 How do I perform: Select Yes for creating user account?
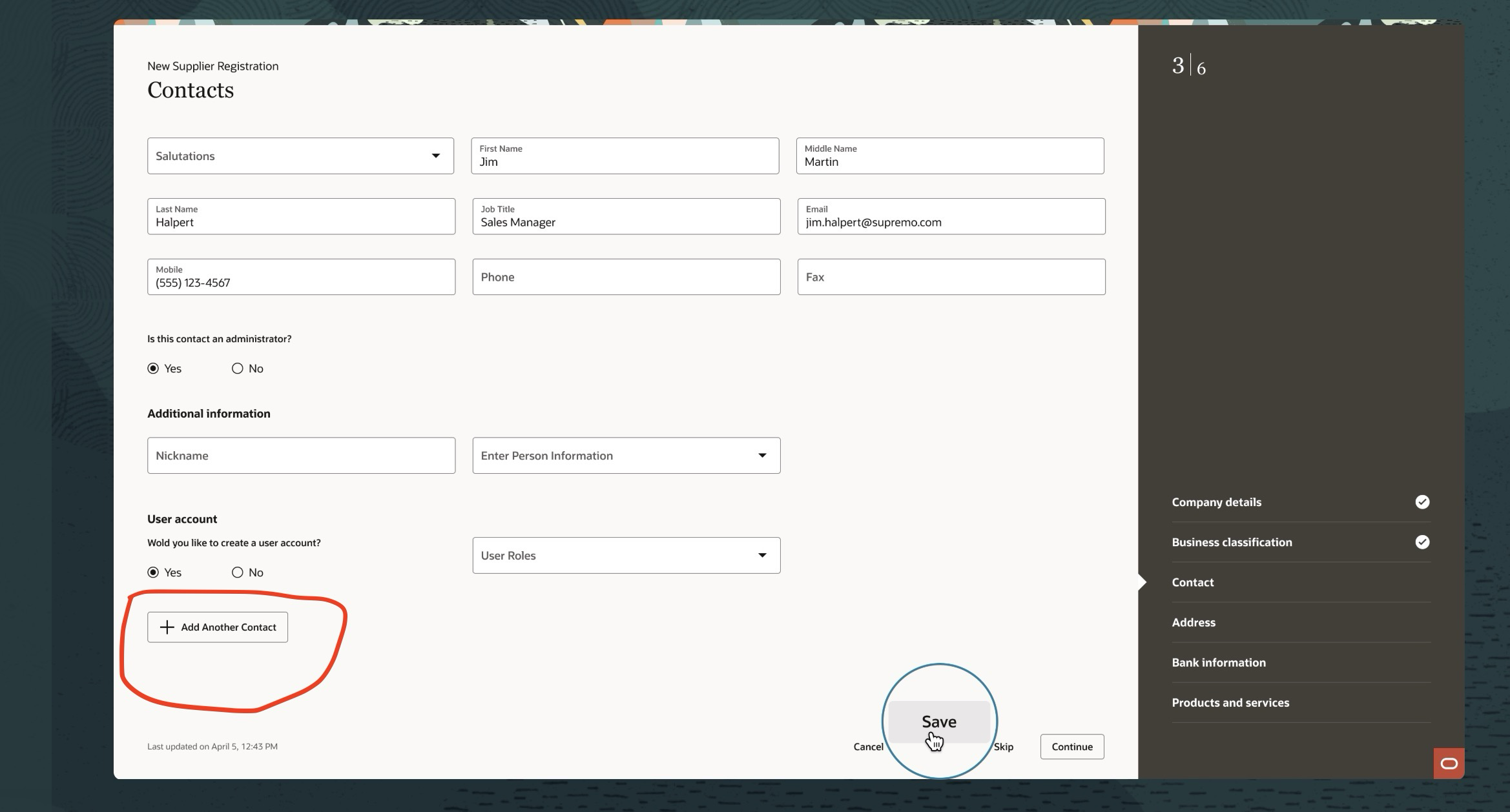(x=153, y=573)
